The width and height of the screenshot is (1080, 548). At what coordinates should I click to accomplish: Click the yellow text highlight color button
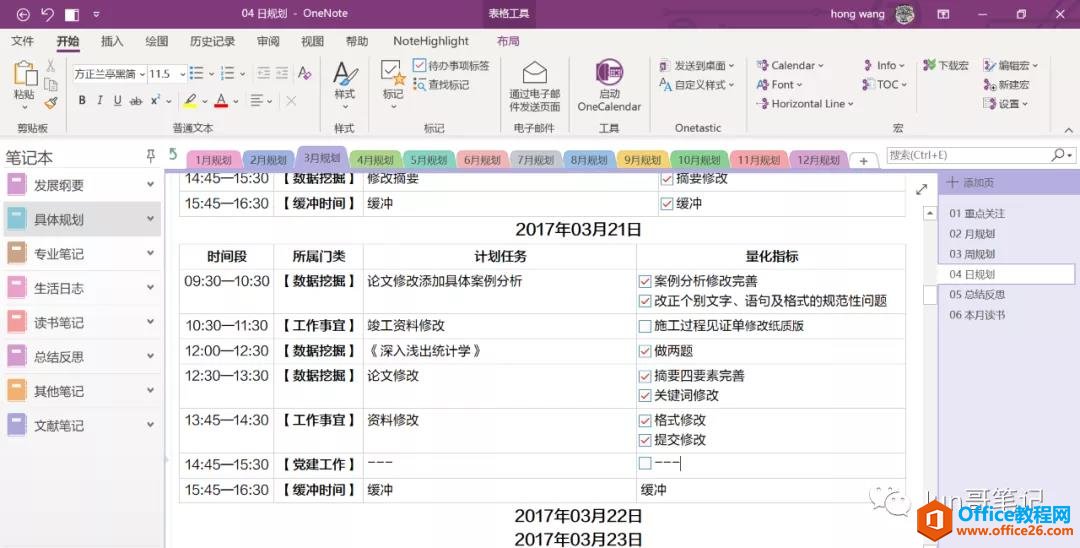[x=189, y=101]
